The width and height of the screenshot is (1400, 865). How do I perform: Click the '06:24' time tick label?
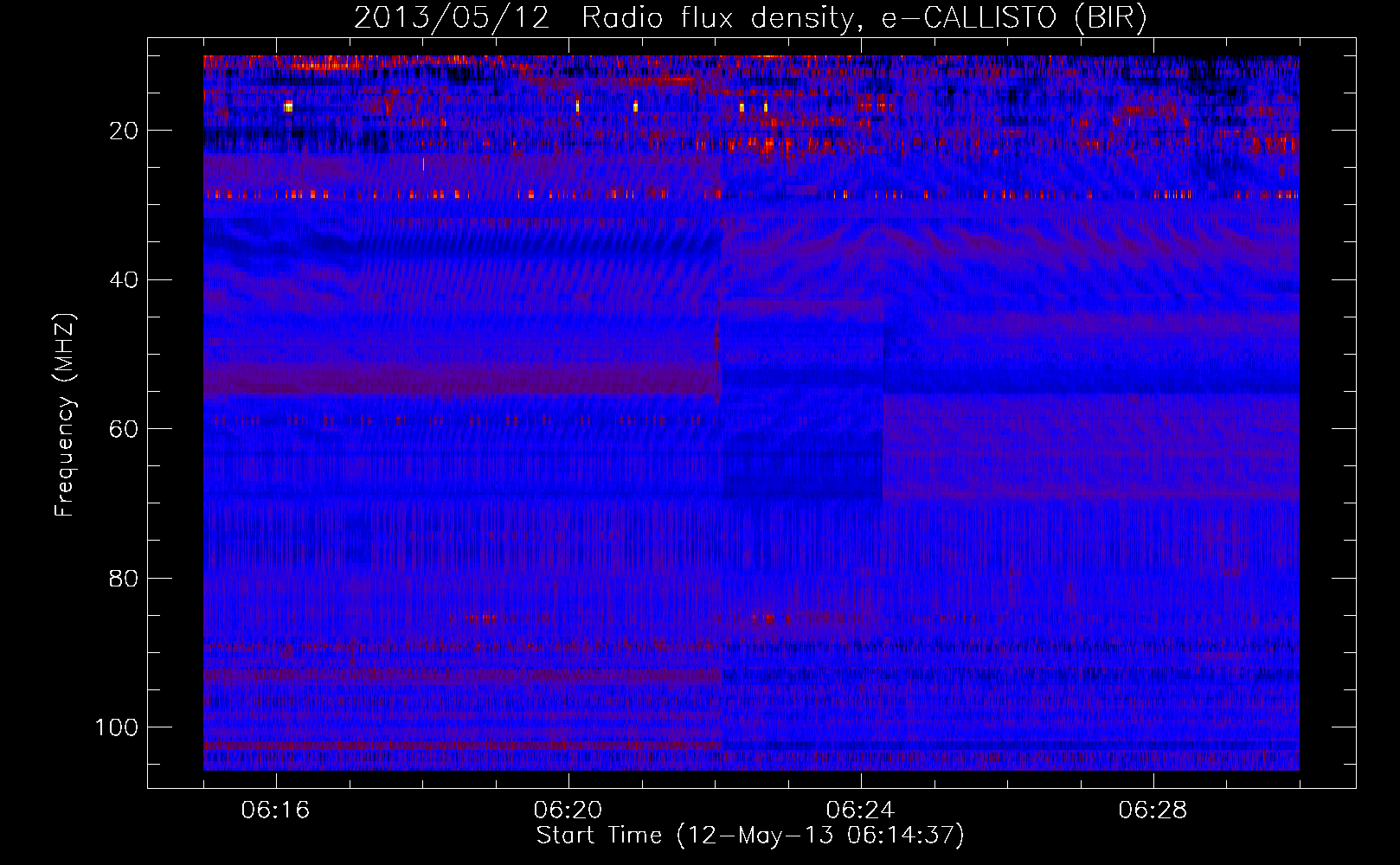[x=861, y=811]
